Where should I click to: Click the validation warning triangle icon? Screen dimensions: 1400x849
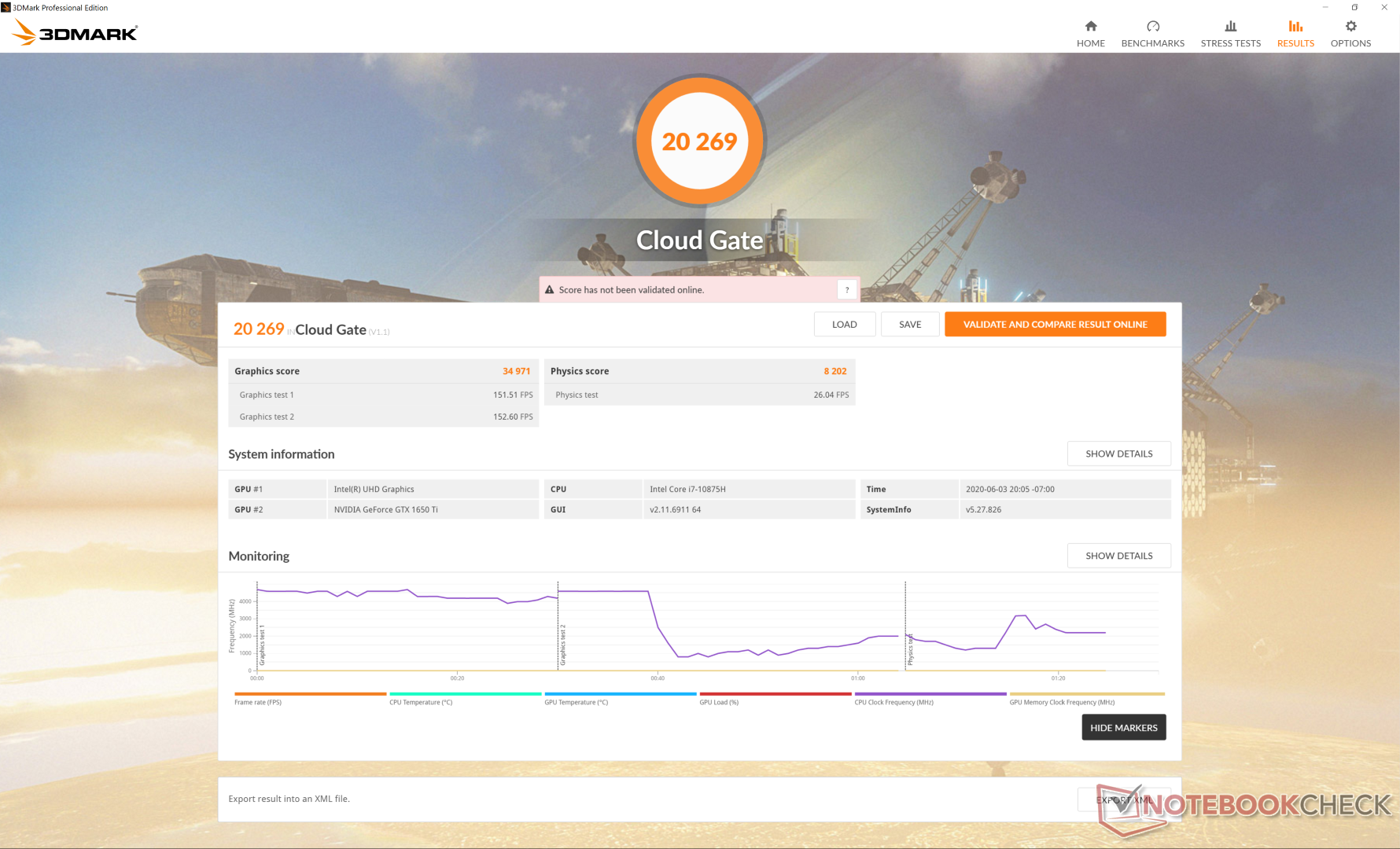point(550,290)
